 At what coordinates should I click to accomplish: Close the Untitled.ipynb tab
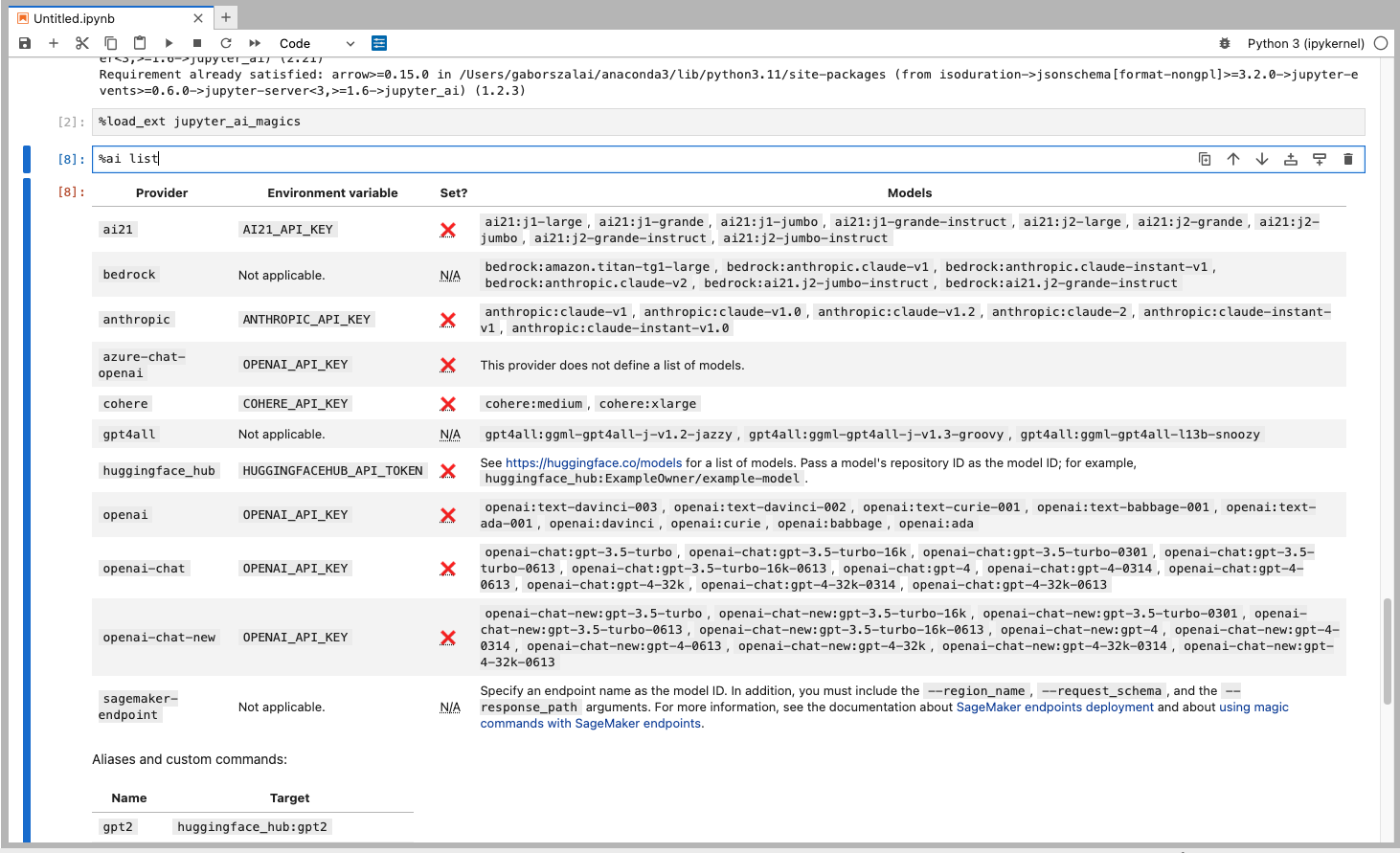coord(198,18)
